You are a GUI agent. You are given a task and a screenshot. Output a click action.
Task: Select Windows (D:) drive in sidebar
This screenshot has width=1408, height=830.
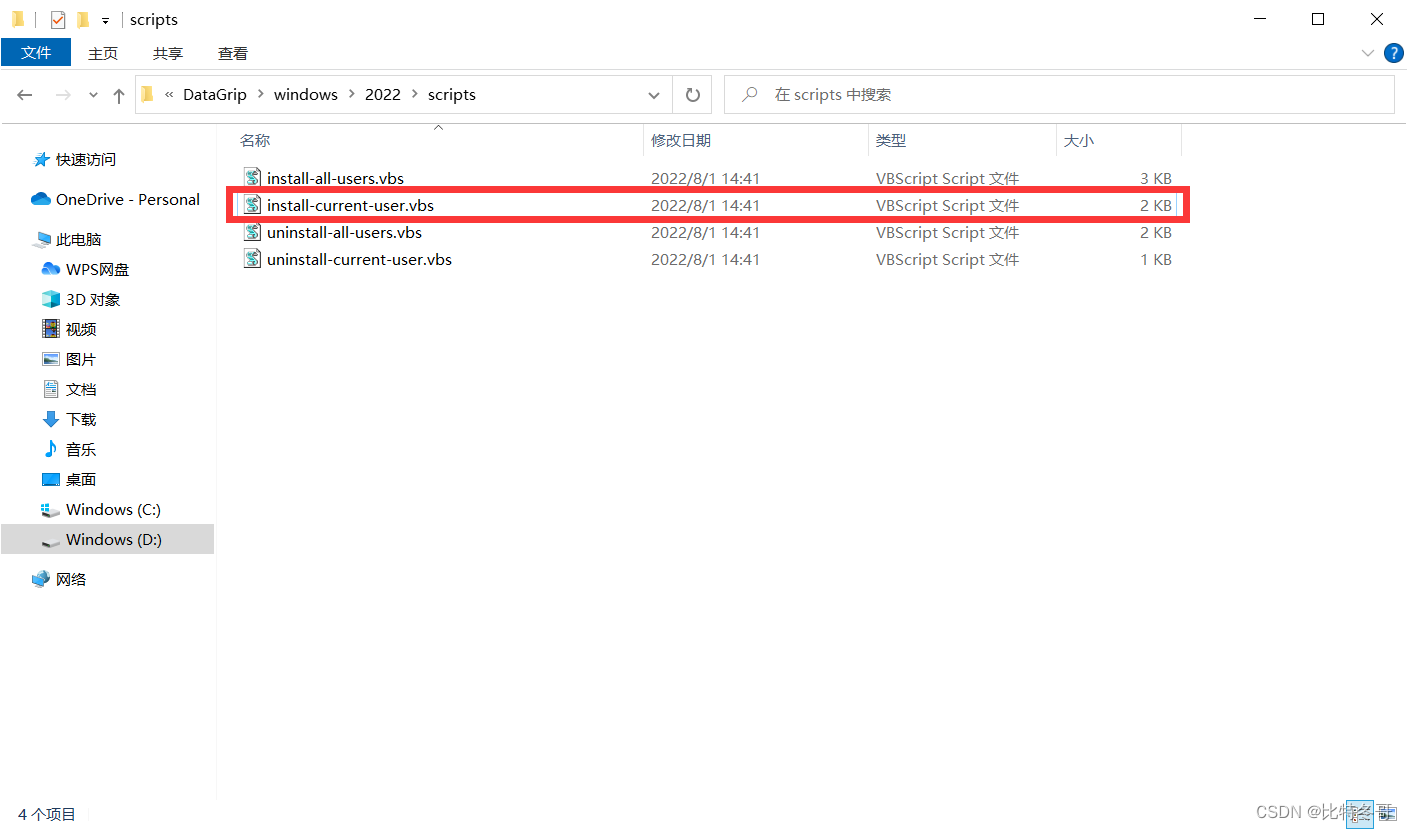(107, 539)
